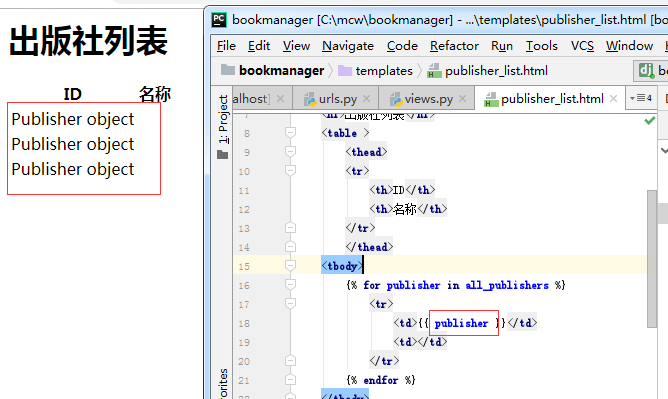Click publisher_list.html file icon in breadcrumb

coord(434,70)
